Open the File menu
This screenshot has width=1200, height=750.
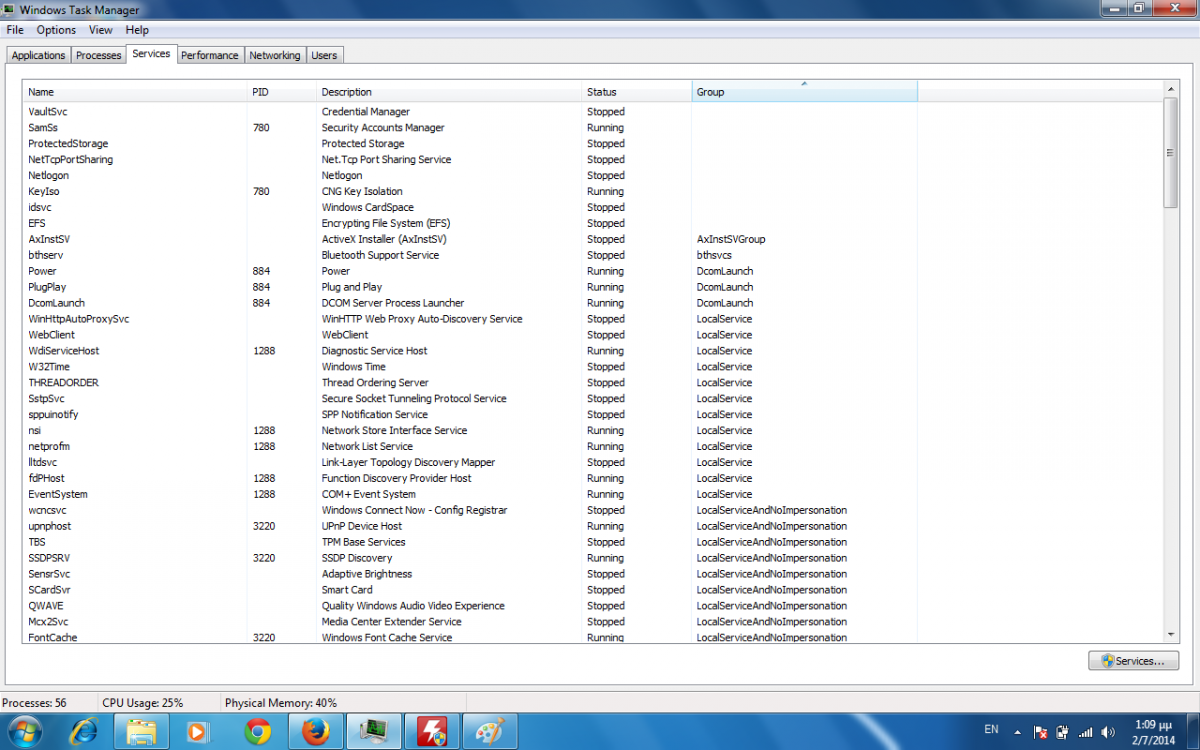[x=15, y=30]
